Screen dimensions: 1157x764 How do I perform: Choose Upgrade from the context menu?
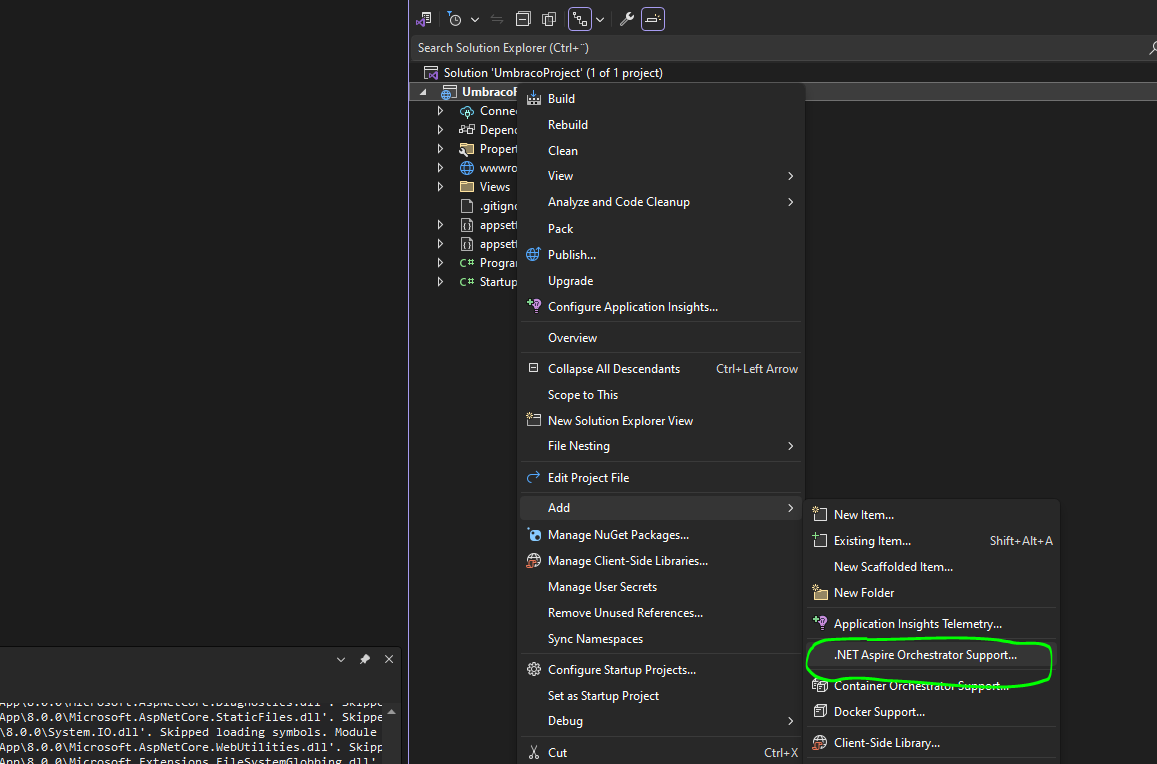(661, 281)
